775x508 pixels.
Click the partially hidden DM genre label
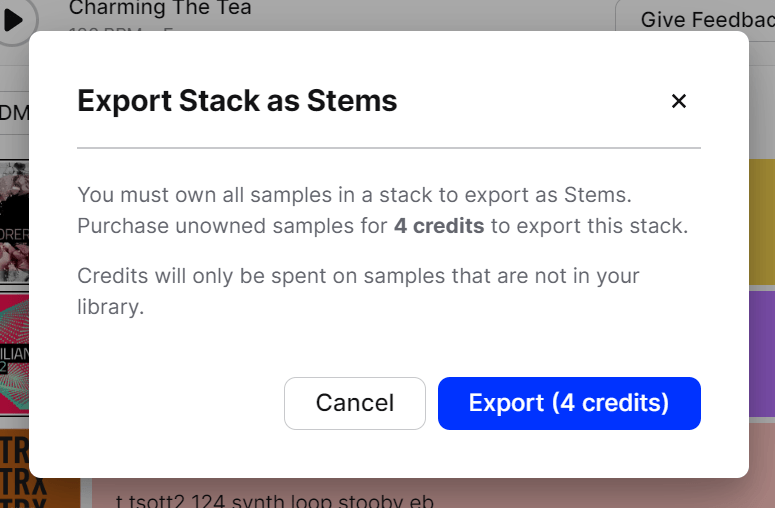[14, 113]
